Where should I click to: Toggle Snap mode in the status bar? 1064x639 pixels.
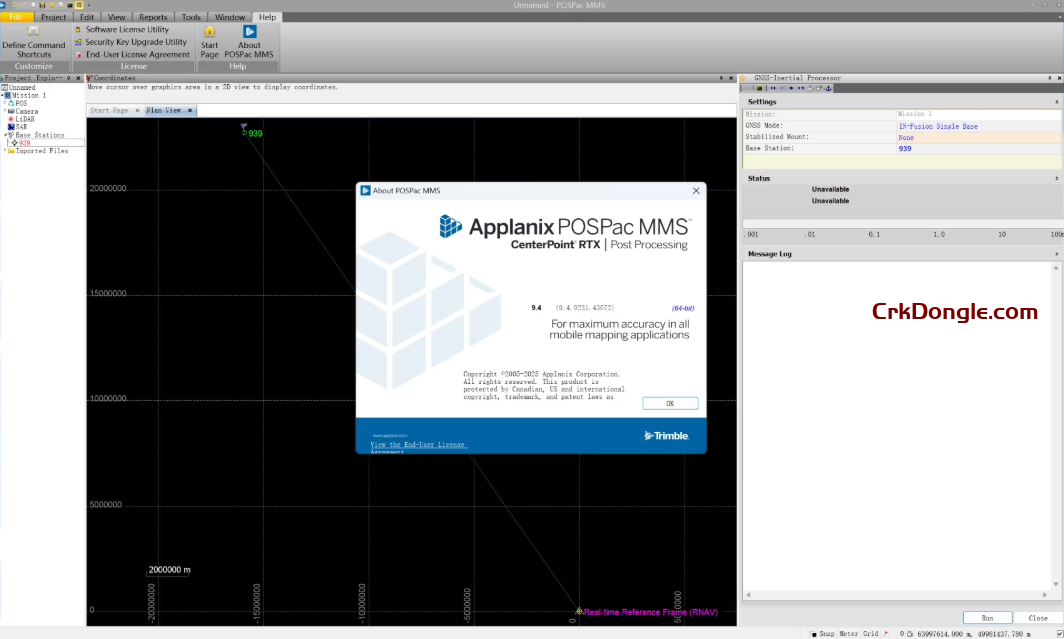828,633
